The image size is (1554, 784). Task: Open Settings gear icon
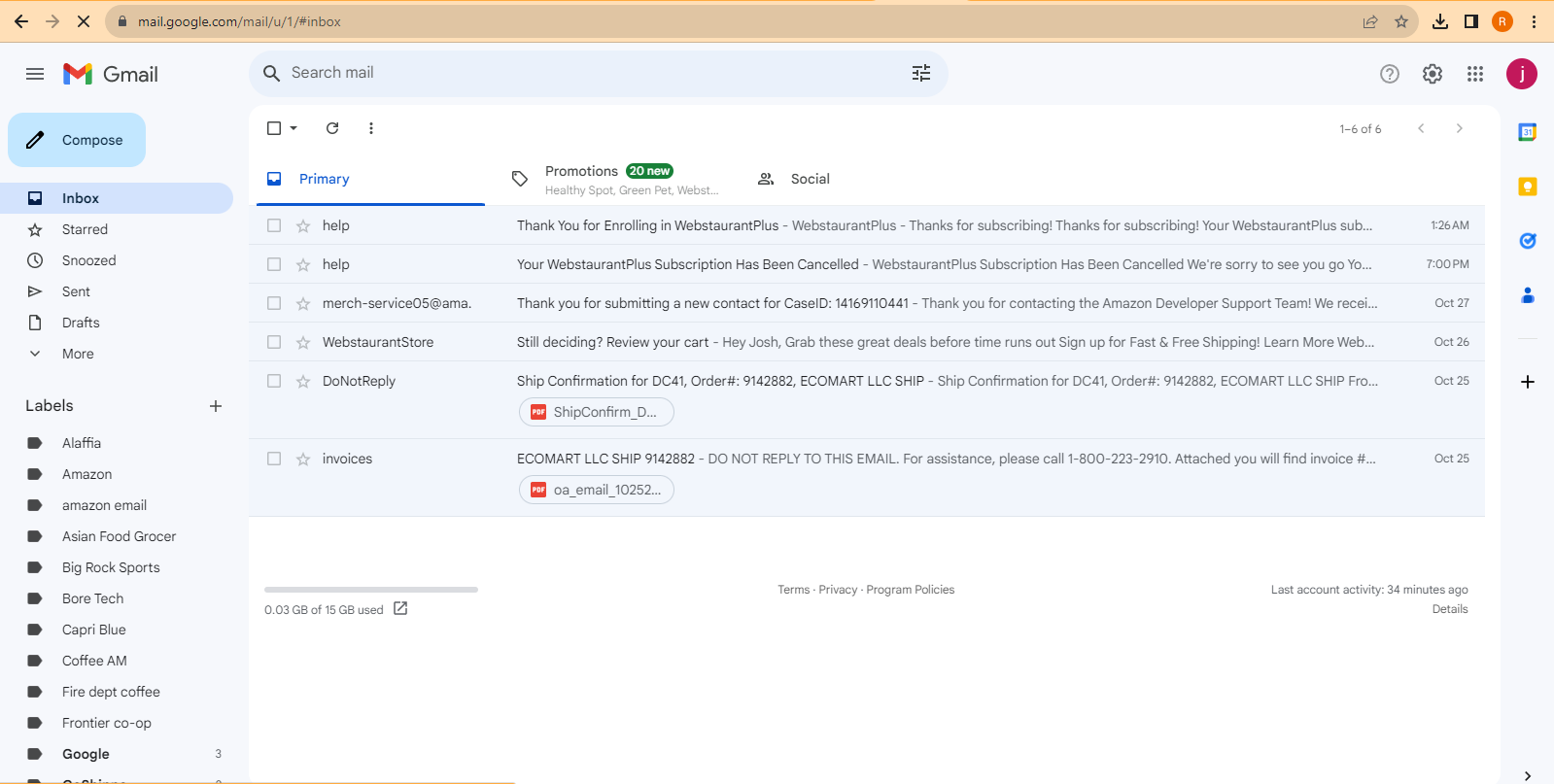click(x=1433, y=74)
